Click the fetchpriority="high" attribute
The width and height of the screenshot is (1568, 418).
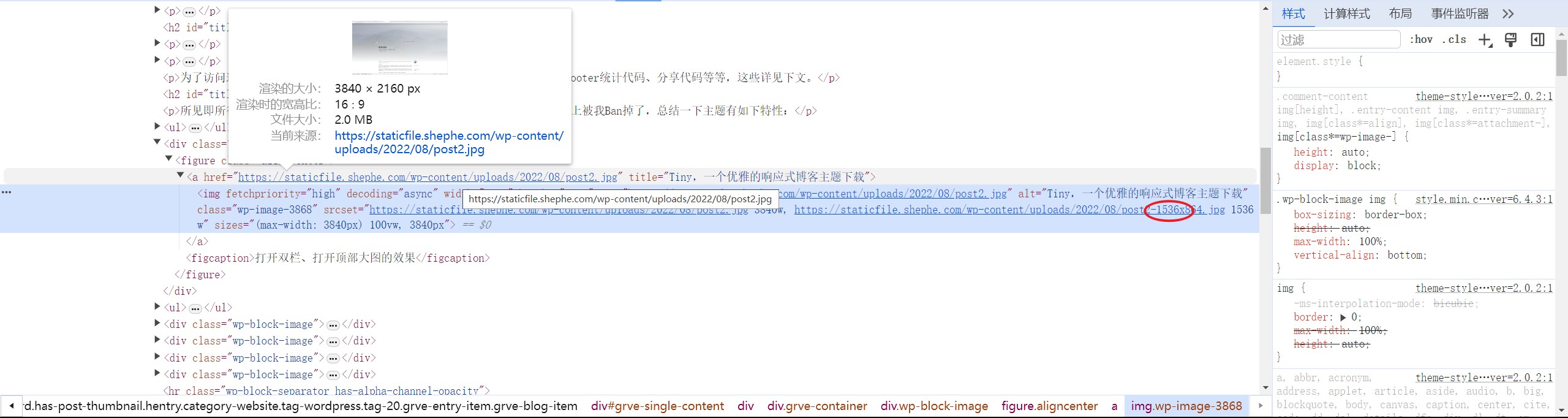point(283,194)
